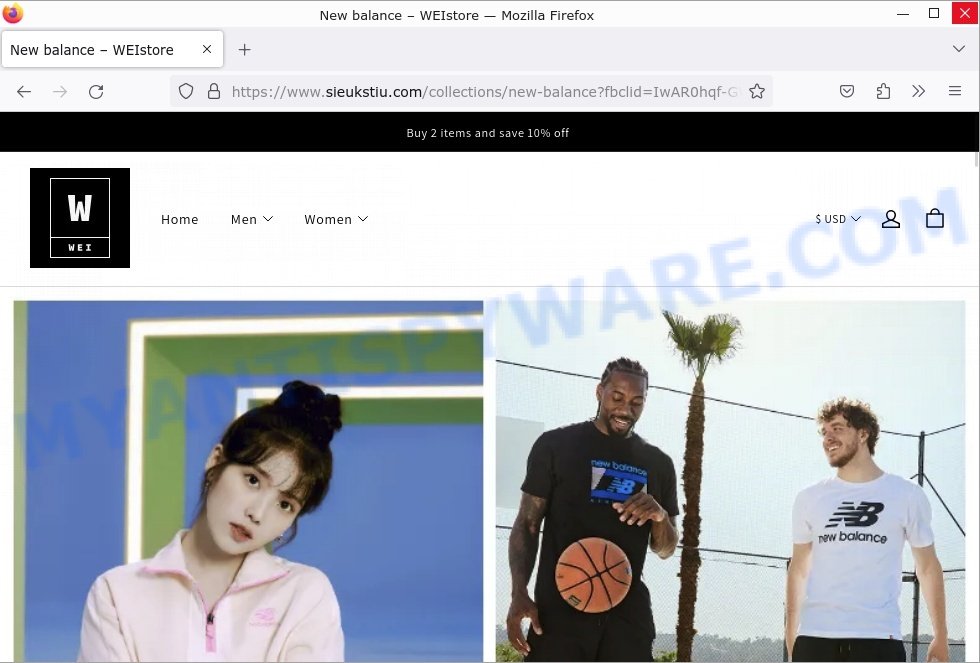Bookmark this page with the star
This screenshot has height=663, width=980.
tap(757, 91)
